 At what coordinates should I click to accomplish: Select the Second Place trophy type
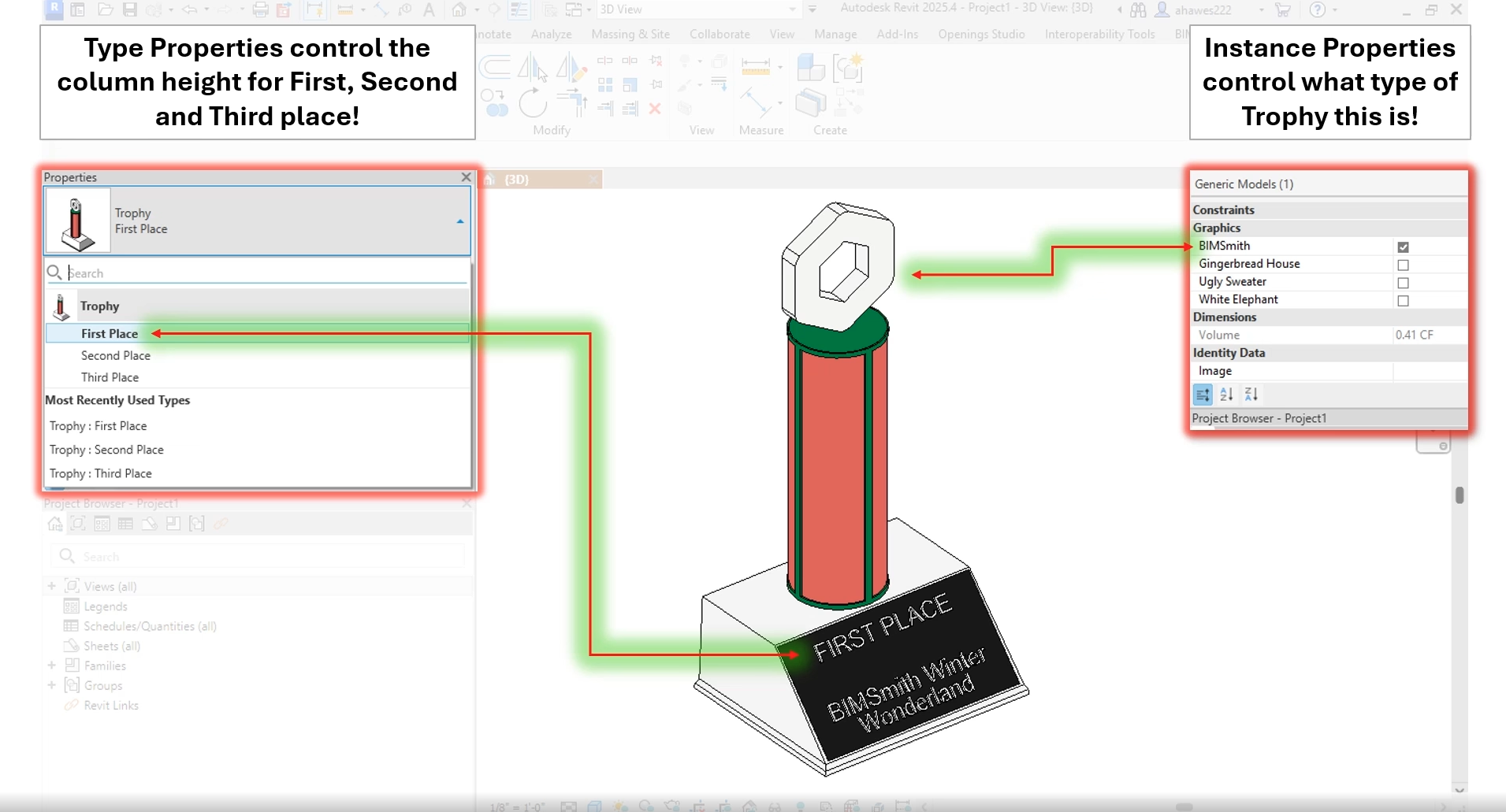click(257, 355)
